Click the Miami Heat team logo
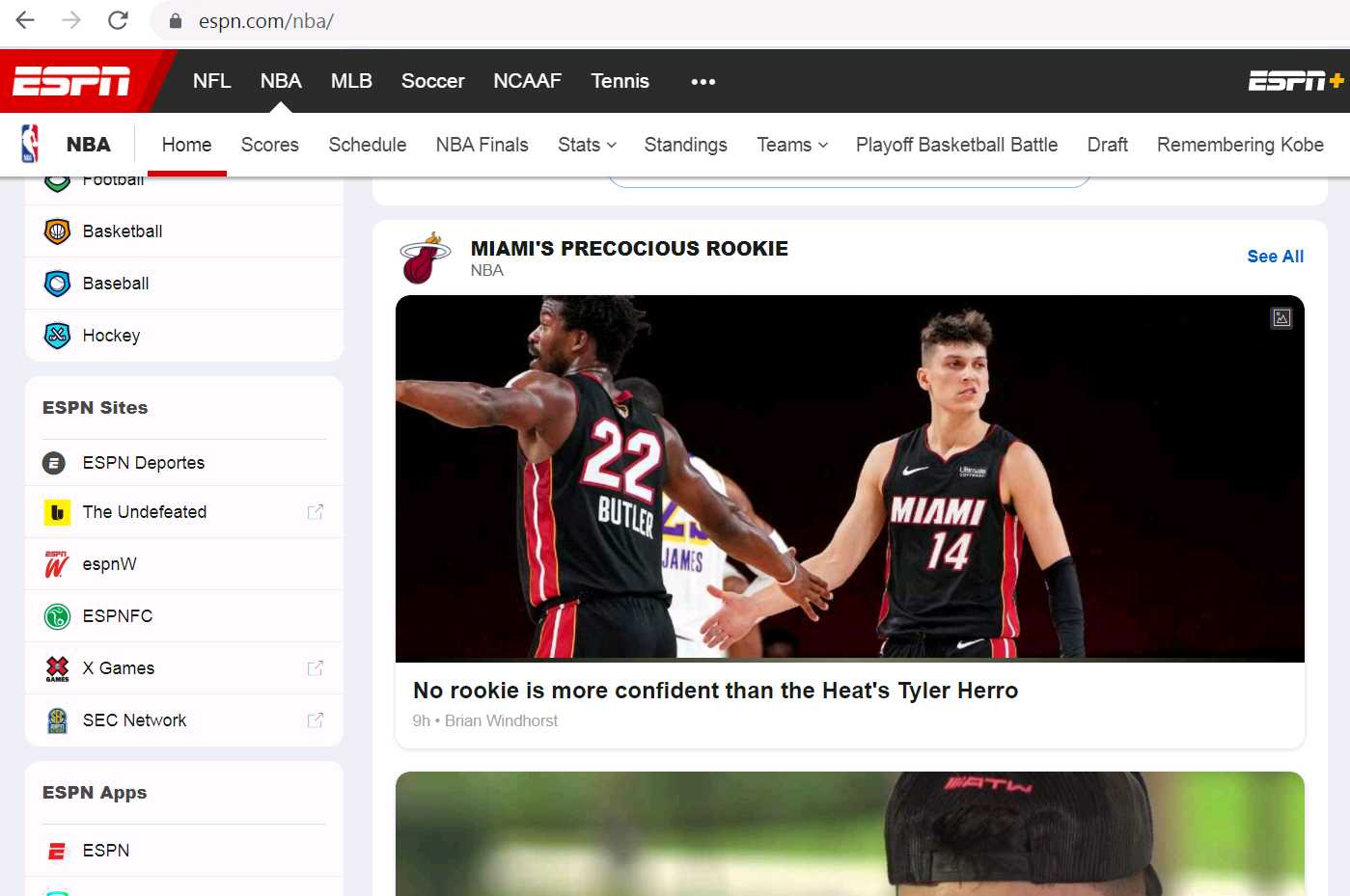 (x=425, y=258)
